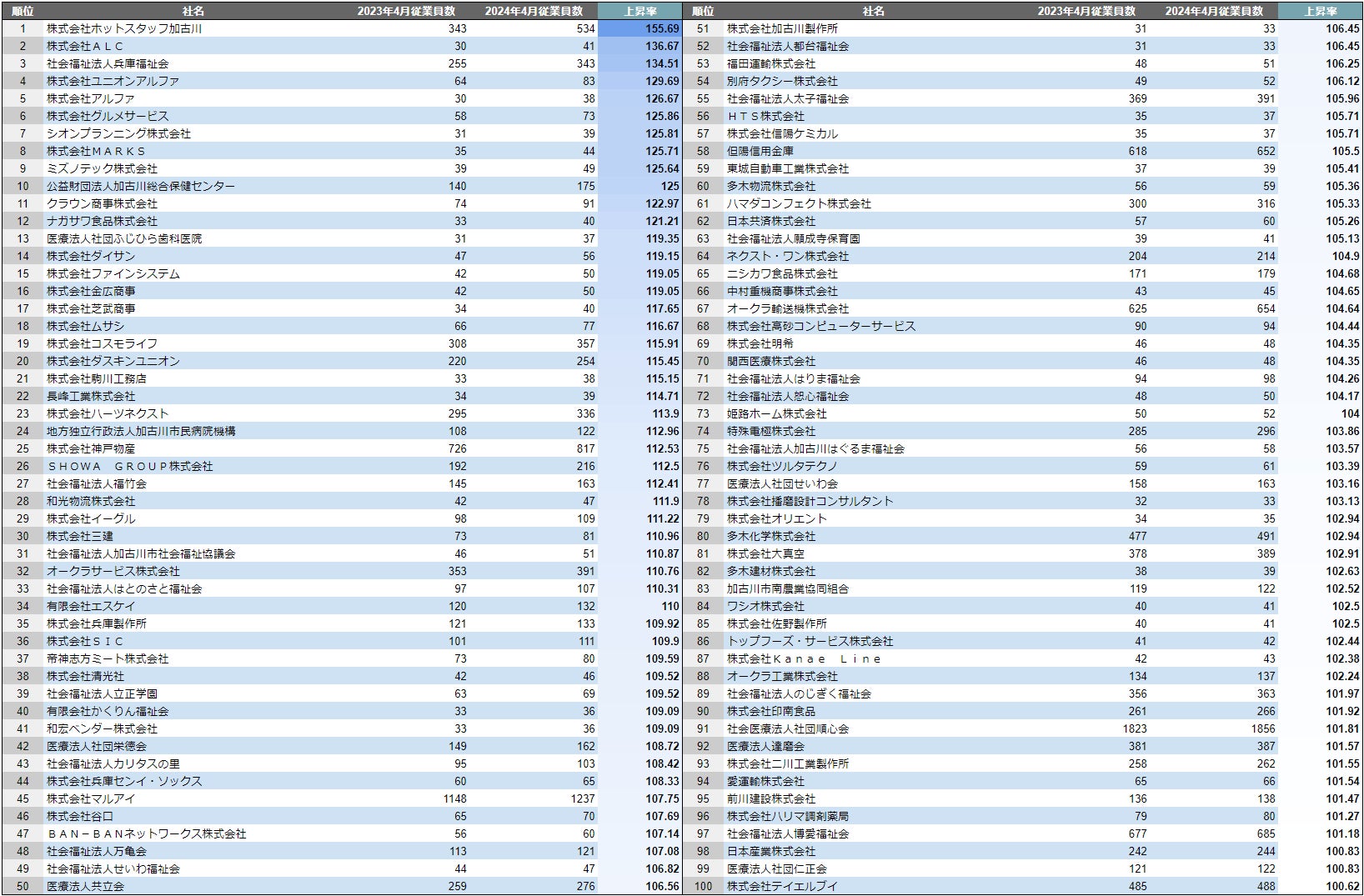Click 株式会社神戸物産 company cell

pos(91,448)
